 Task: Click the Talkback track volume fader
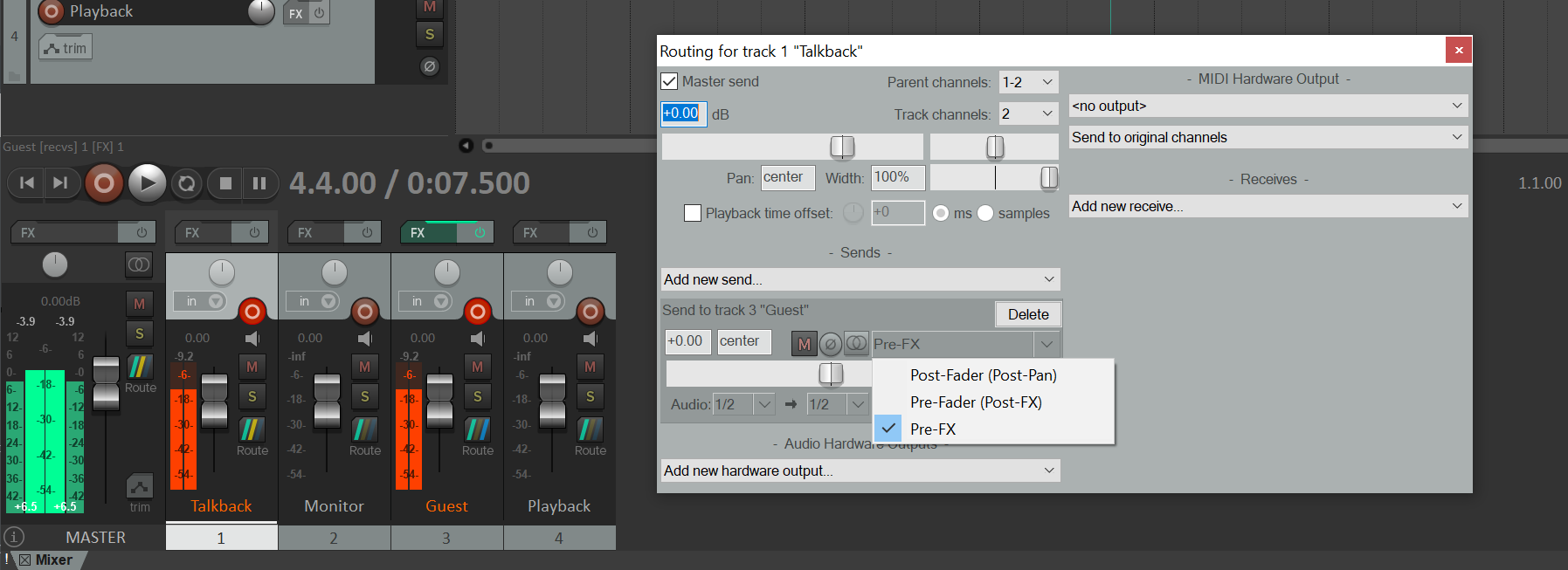pyautogui.click(x=214, y=400)
